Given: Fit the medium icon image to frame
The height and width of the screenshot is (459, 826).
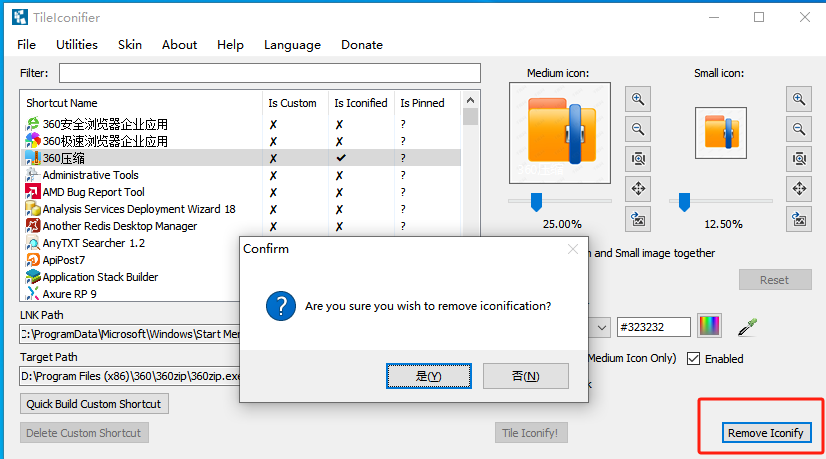Looking at the screenshot, I should [x=638, y=158].
